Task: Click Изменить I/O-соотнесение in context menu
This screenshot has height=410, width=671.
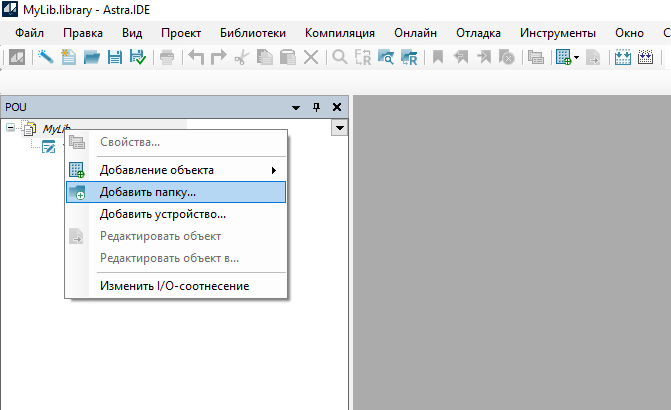Action: (x=174, y=286)
